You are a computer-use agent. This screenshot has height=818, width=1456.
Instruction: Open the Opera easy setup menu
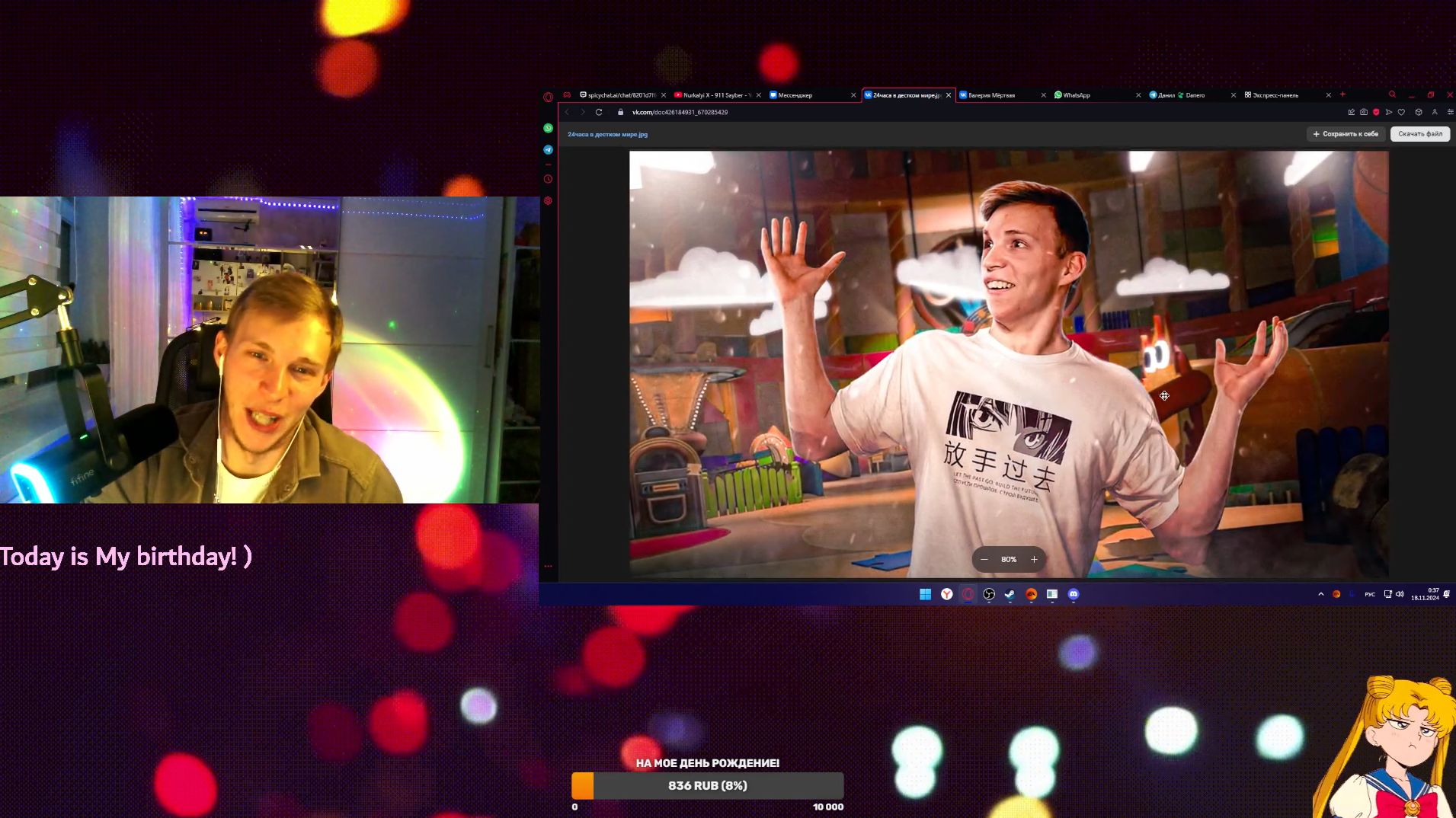pyautogui.click(x=1450, y=112)
